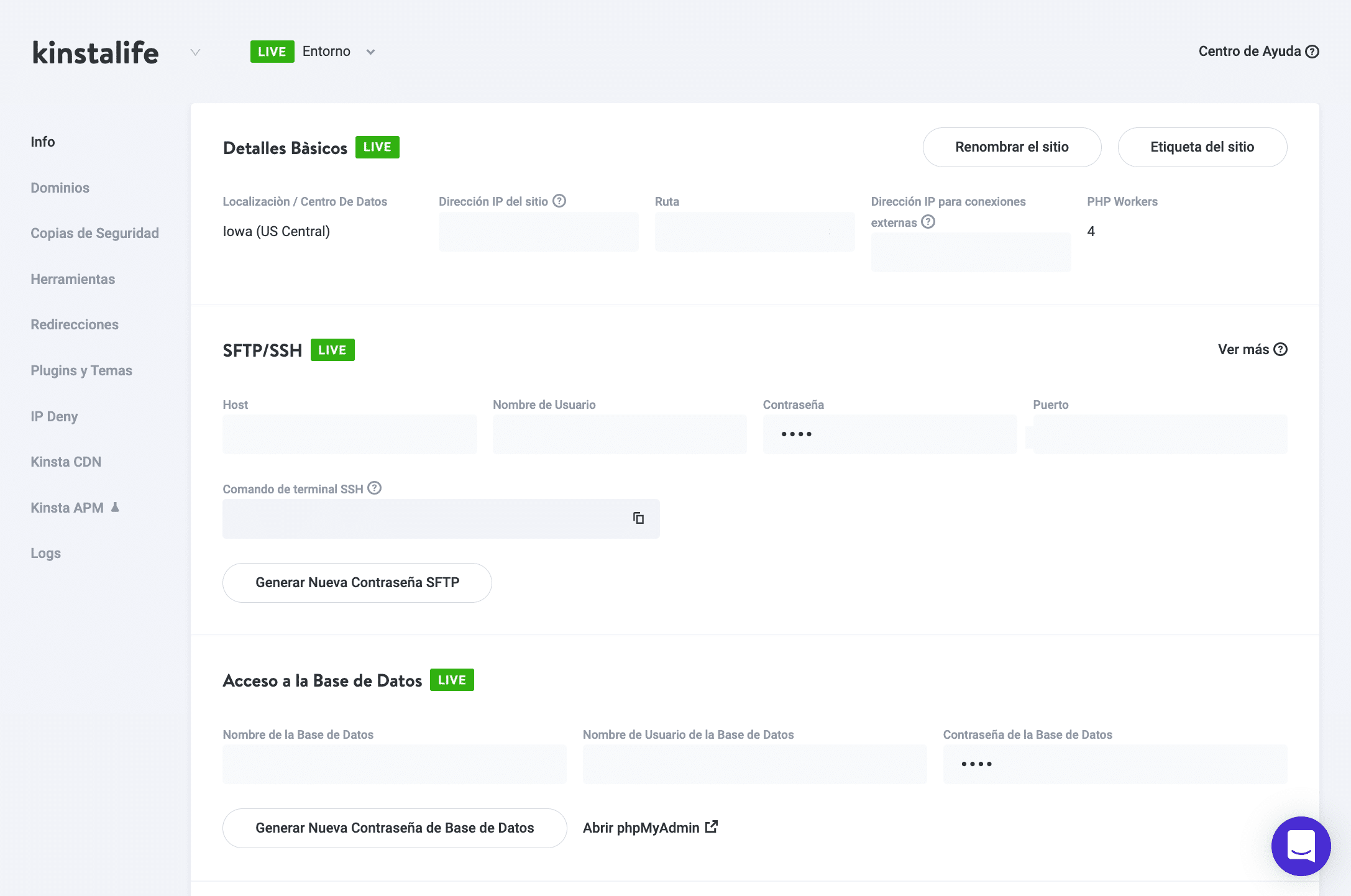The width and height of the screenshot is (1351, 896).
Task: Click the LIVE badge beside Entorno
Action: click(272, 52)
